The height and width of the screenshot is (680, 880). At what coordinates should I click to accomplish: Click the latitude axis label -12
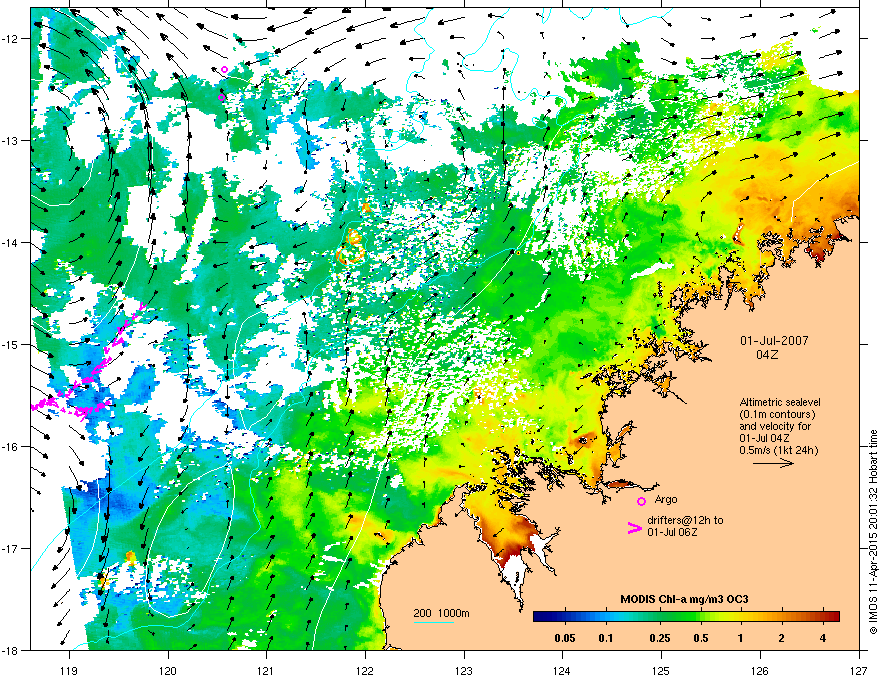tap(11, 38)
